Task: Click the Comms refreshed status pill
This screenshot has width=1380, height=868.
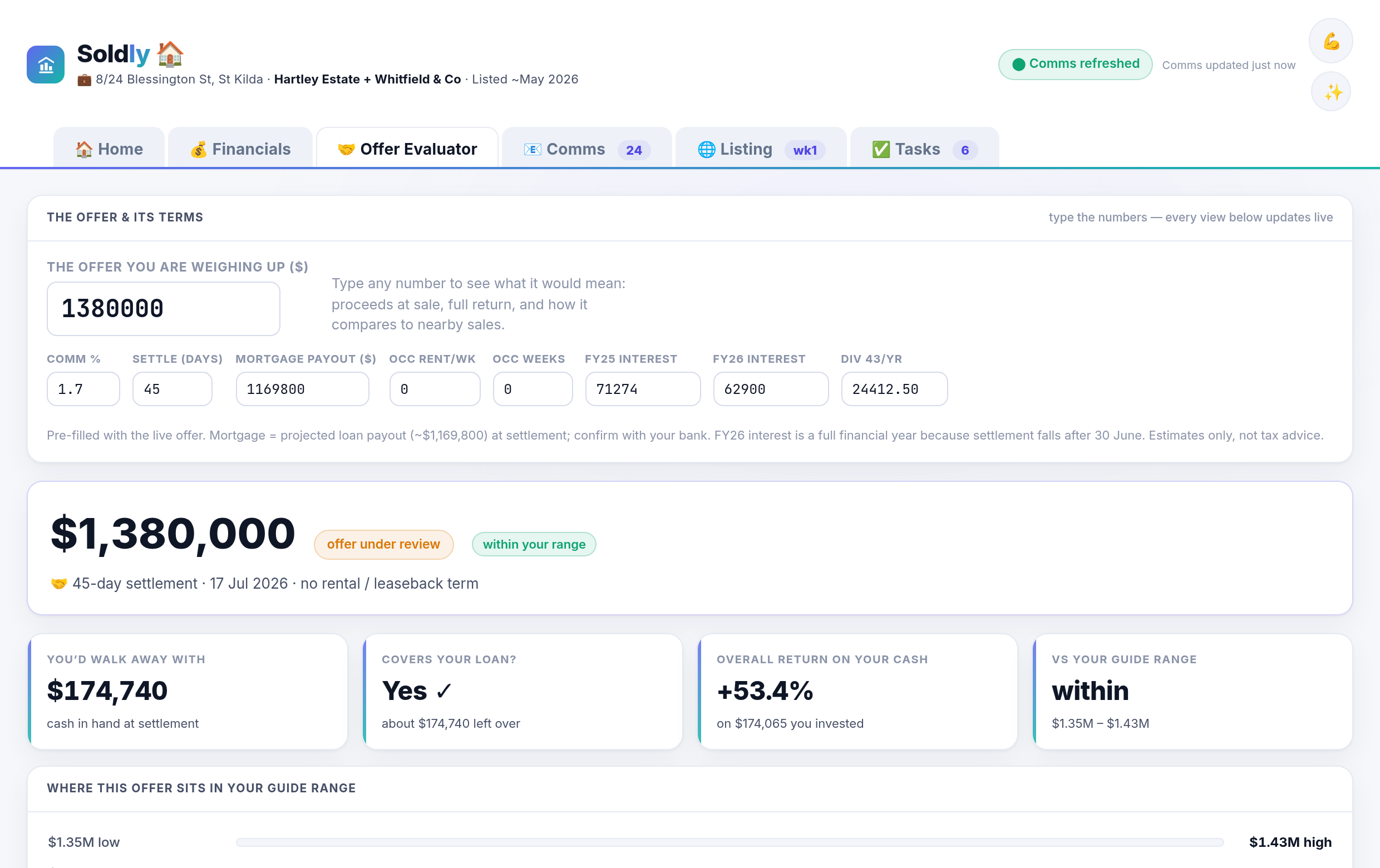Action: tap(1075, 64)
